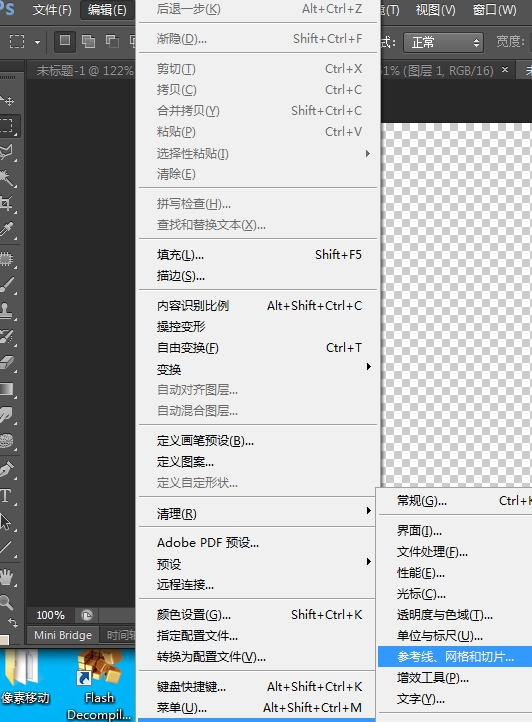Select the Path Selection tool
532x722 pixels.
[x=7, y=522]
